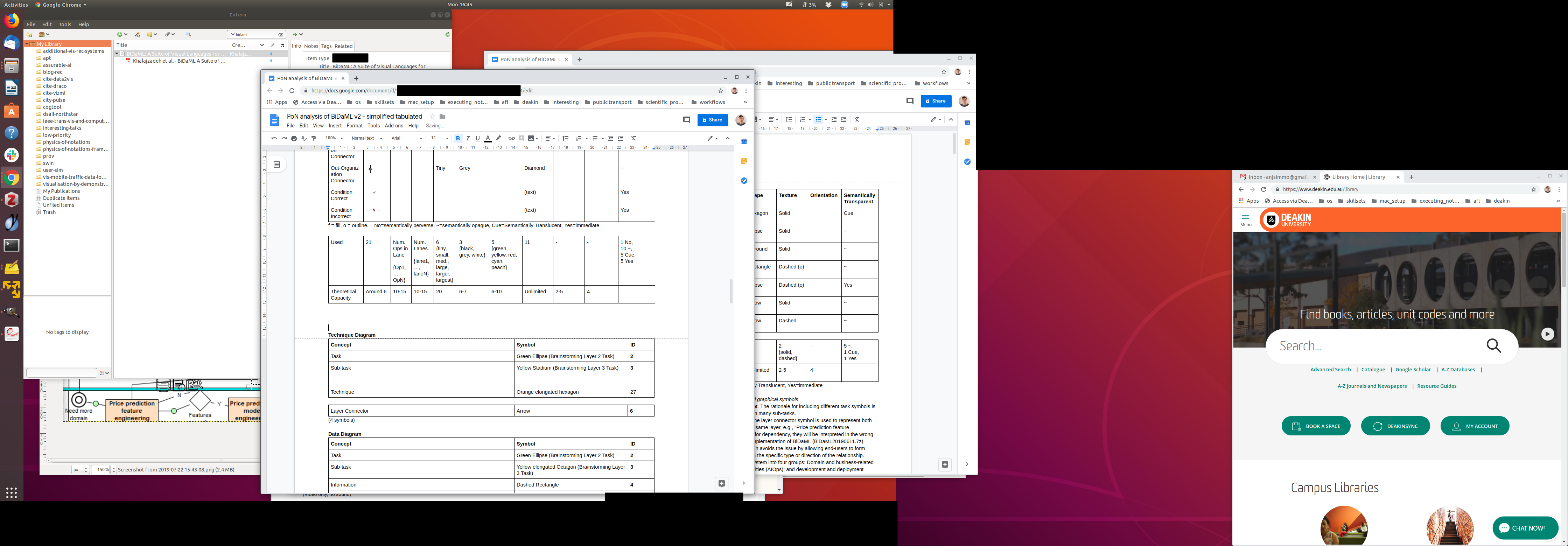Image resolution: width=1568 pixels, height=546 pixels.
Task: Toggle italic formatting in Docs toolbar
Action: (x=468, y=138)
